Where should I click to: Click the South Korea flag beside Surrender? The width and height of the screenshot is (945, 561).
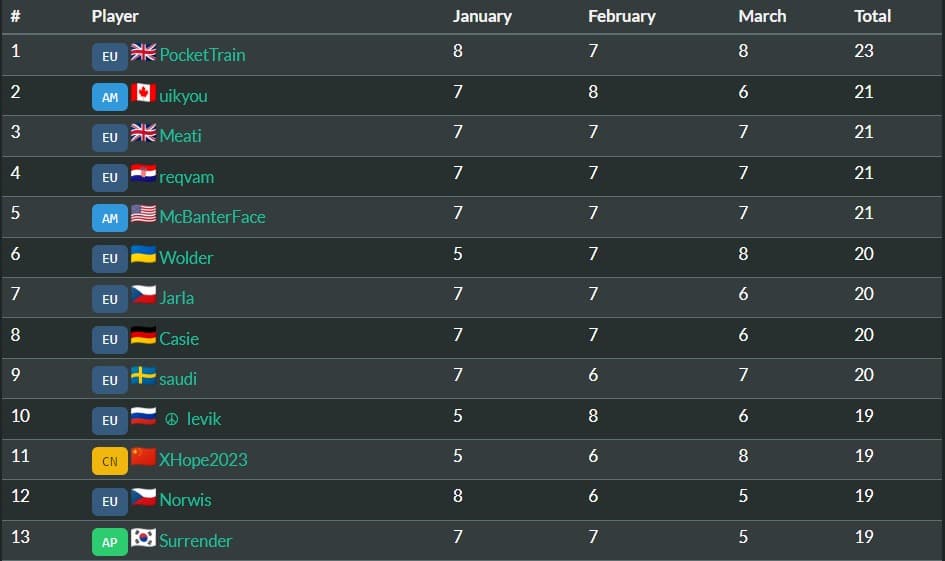point(143,537)
